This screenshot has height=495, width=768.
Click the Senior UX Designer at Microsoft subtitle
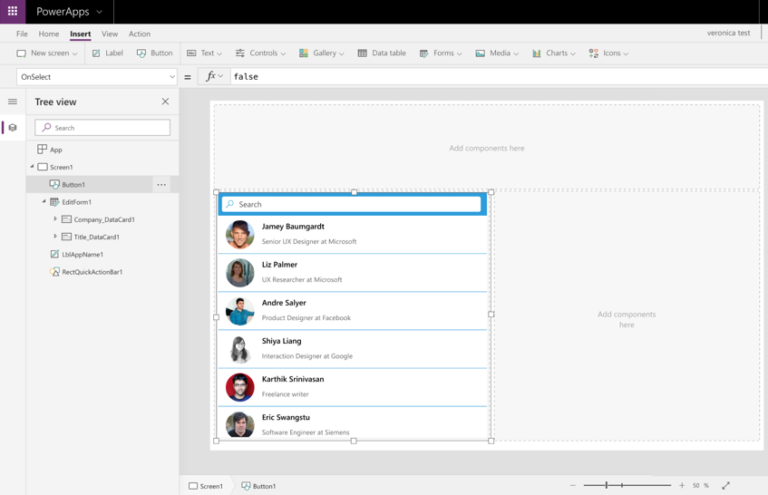[x=309, y=241]
